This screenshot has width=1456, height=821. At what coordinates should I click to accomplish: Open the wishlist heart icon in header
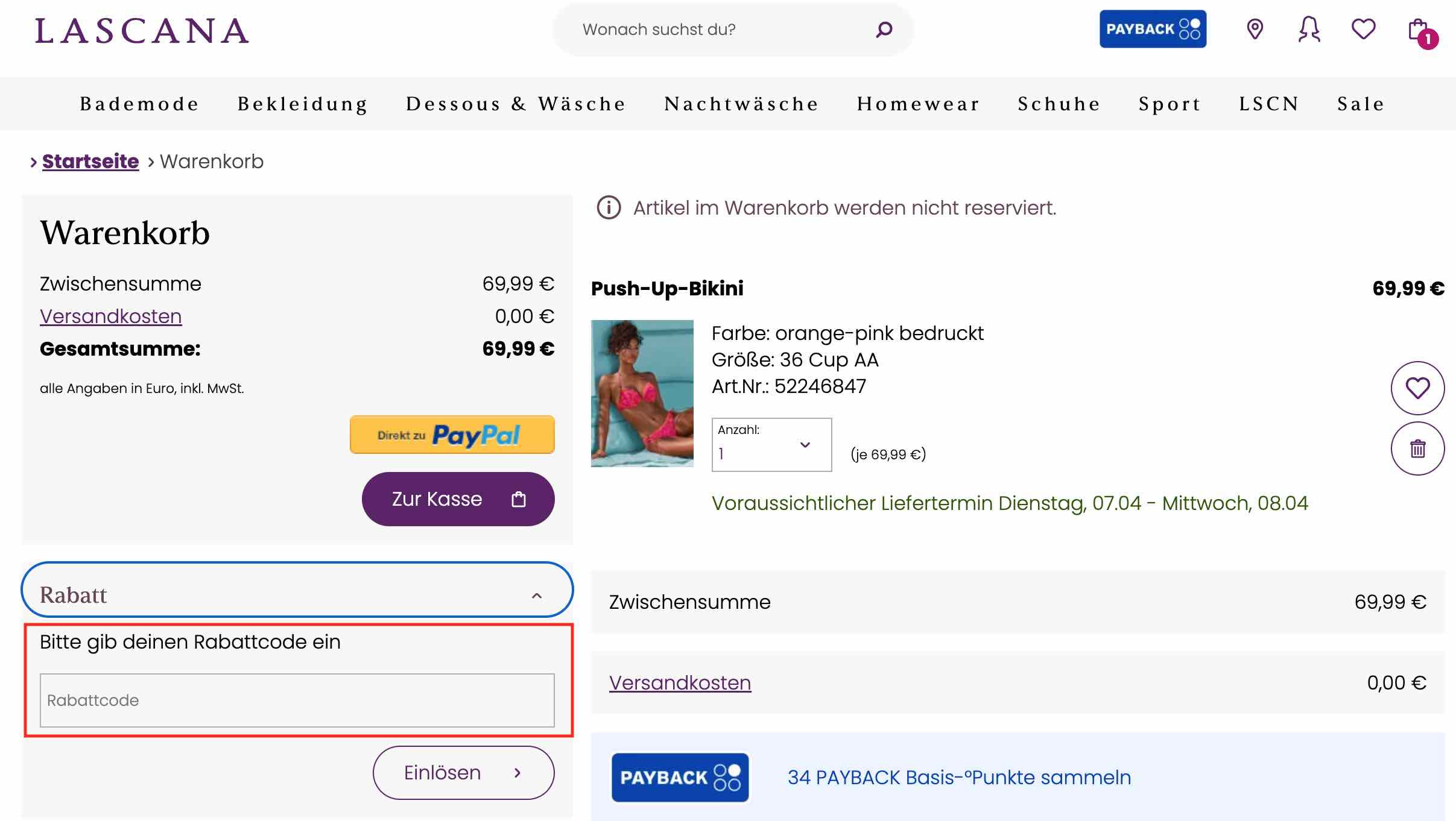point(1364,29)
